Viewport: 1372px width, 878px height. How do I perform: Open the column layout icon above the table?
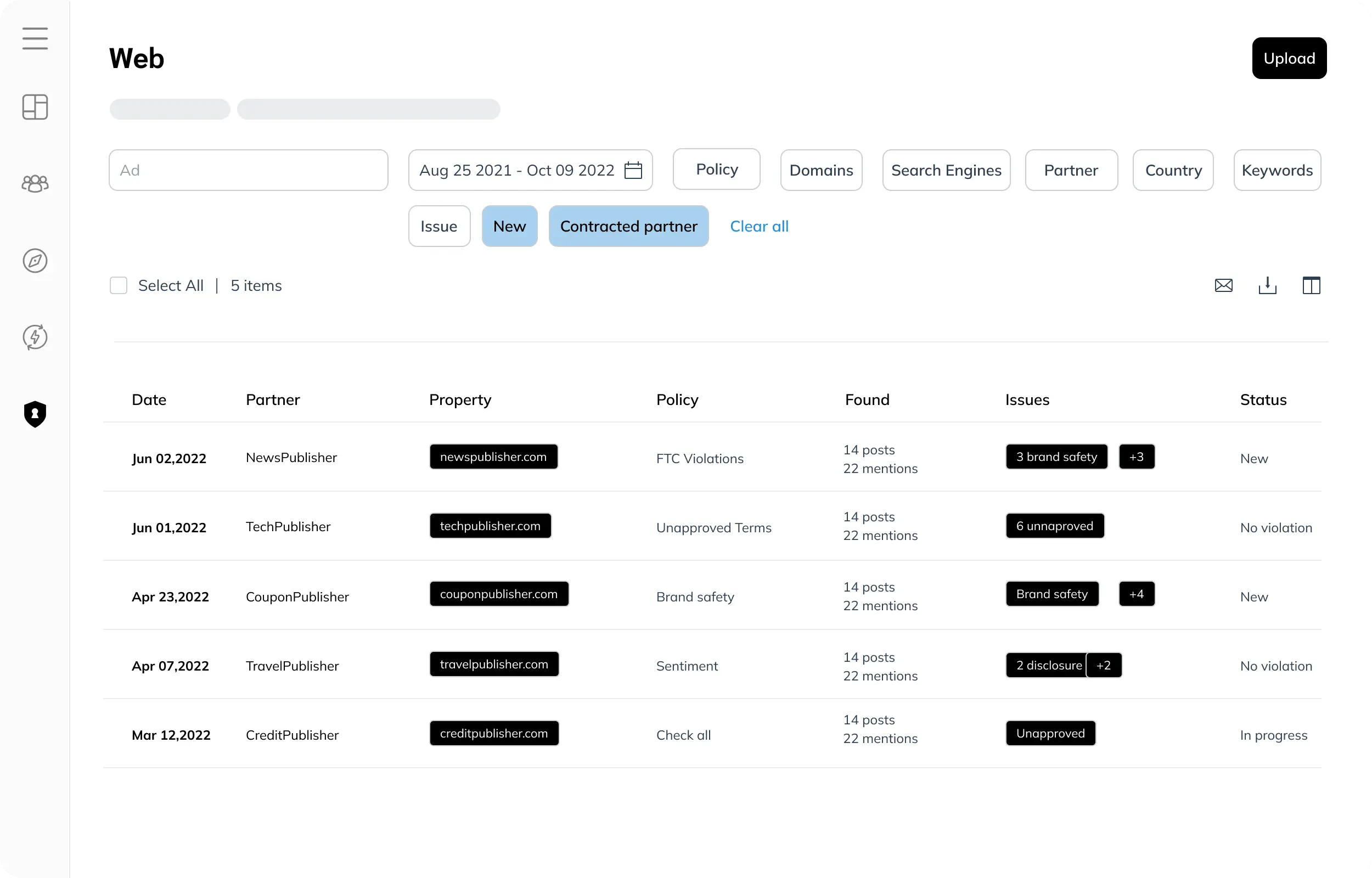click(x=1311, y=285)
